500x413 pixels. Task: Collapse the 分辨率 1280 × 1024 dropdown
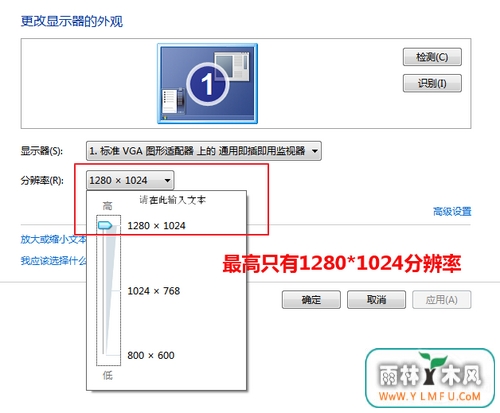tap(130, 180)
